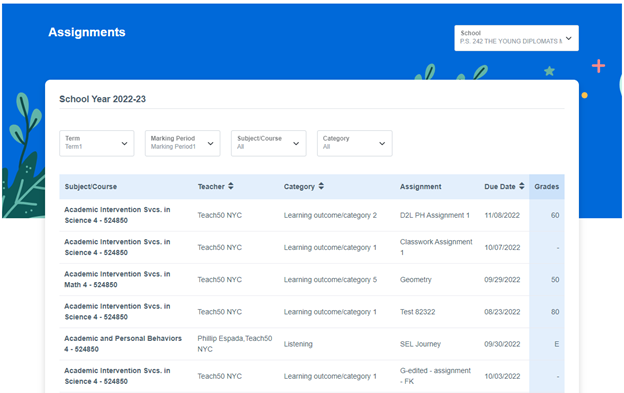Click the Assignment column header
Image resolution: width=624 pixels, height=393 pixels.
tap(421, 187)
